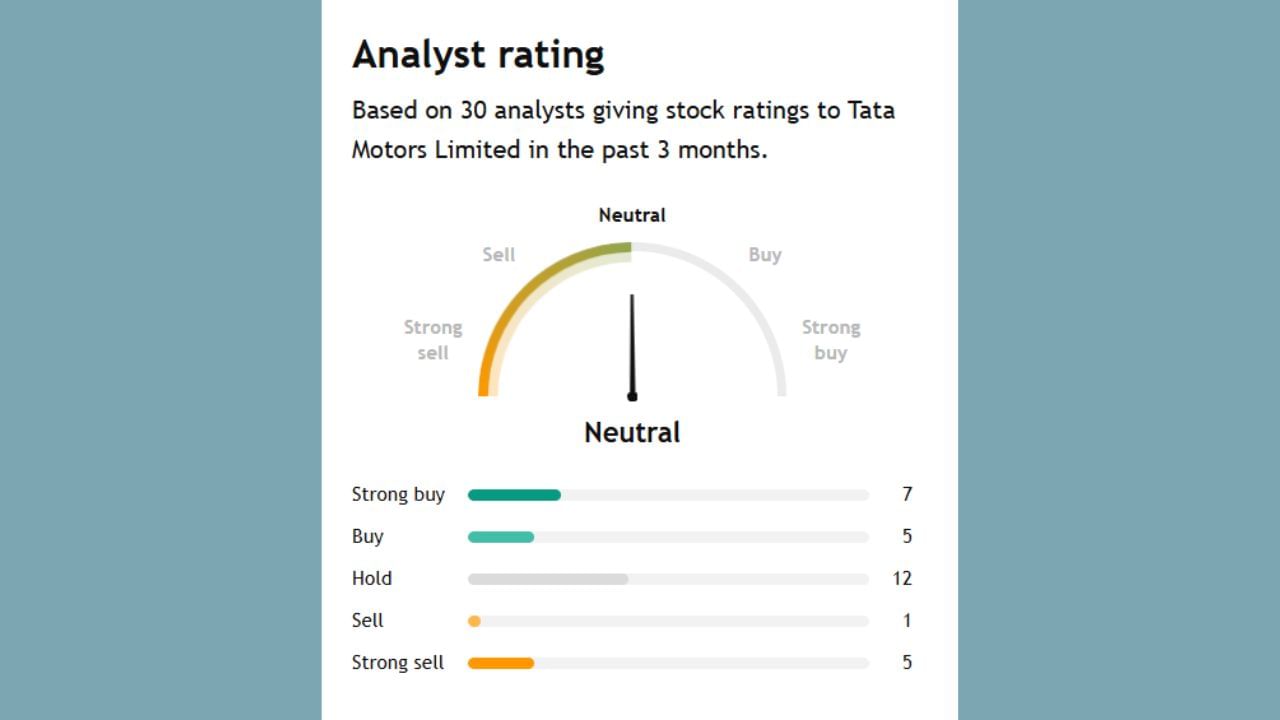The width and height of the screenshot is (1280, 720).
Task: Click the gray Hold bar
Action: pyautogui.click(x=548, y=579)
